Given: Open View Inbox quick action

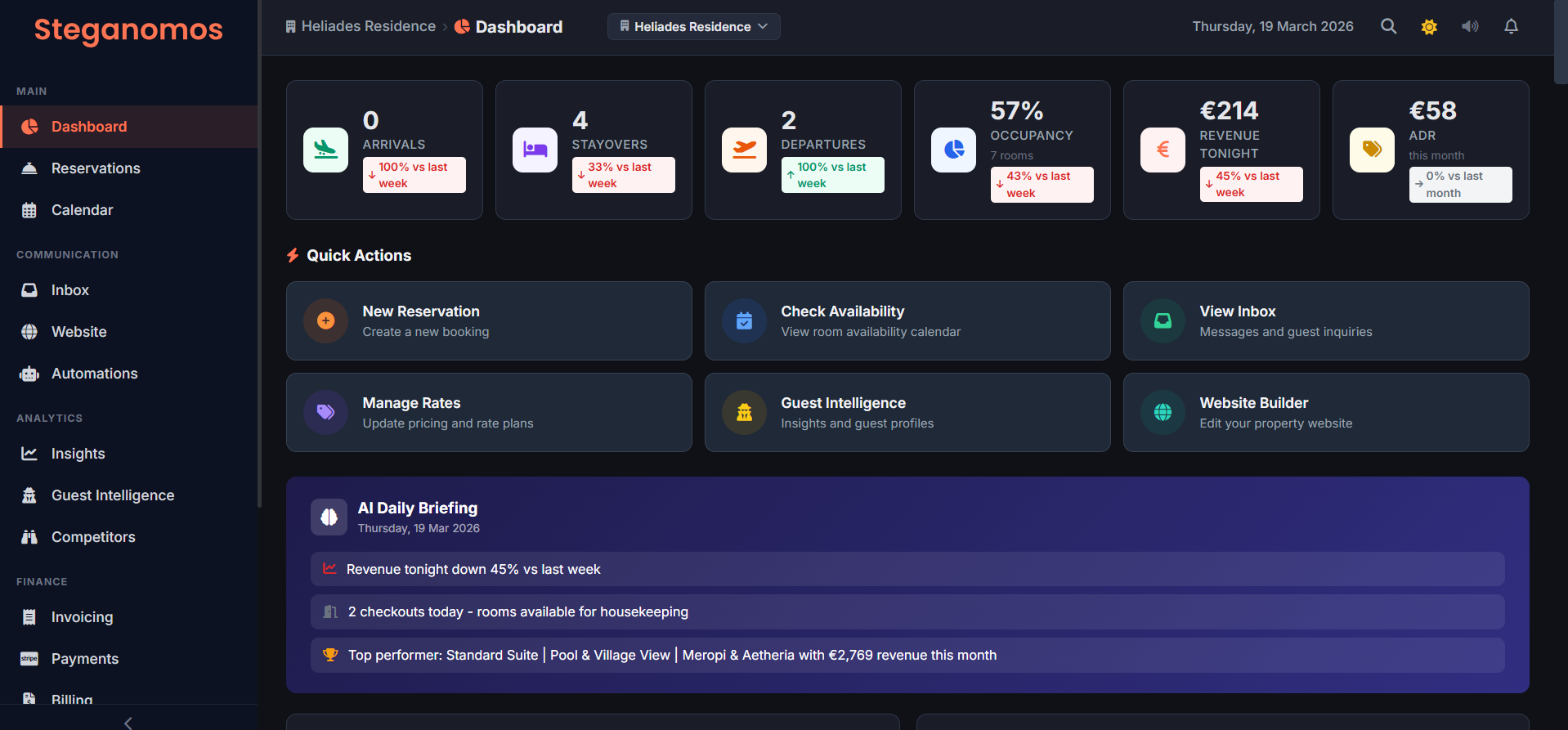Looking at the screenshot, I should pos(1326,321).
